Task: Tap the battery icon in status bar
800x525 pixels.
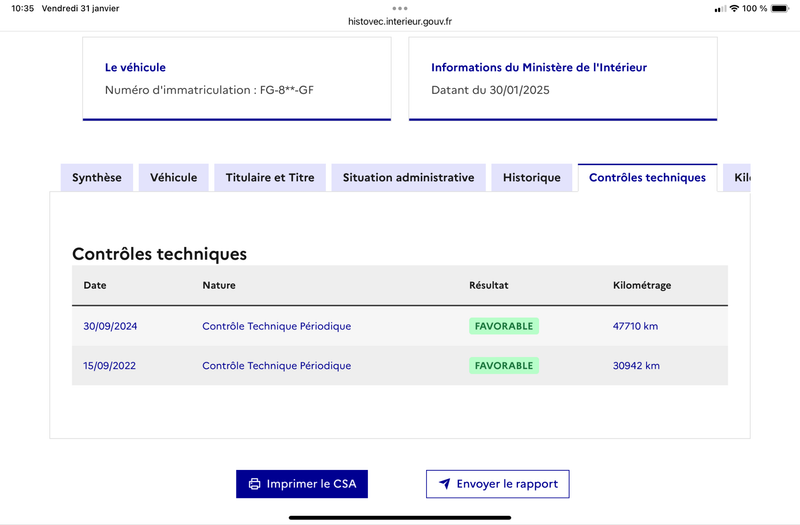Action: (x=780, y=8)
